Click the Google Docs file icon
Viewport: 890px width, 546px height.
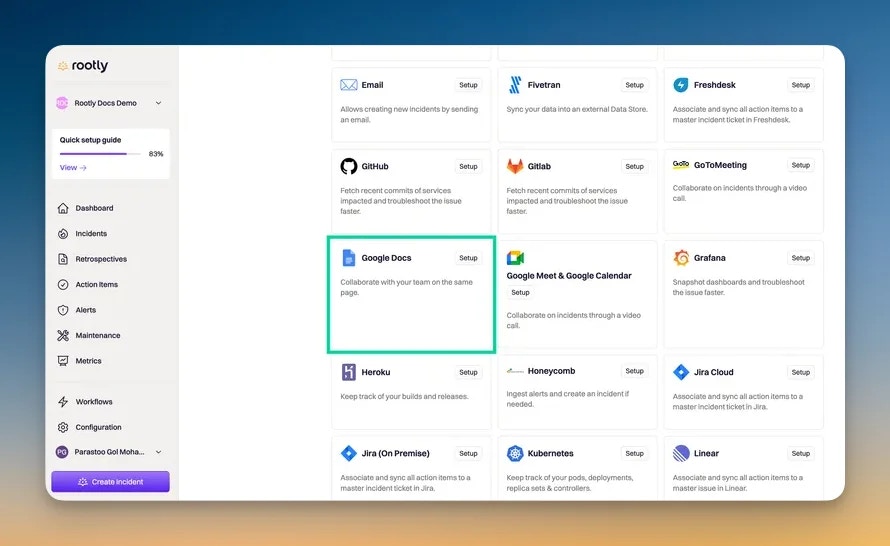349,258
